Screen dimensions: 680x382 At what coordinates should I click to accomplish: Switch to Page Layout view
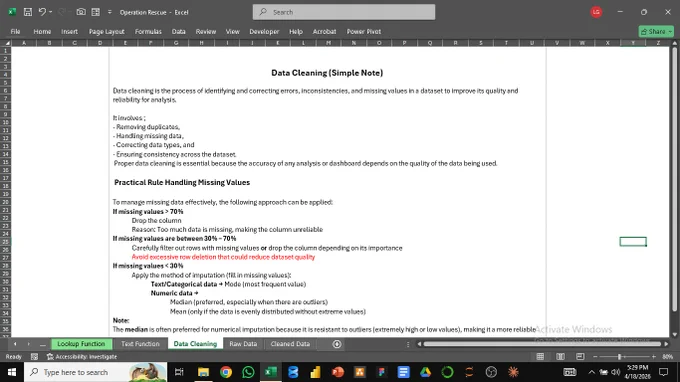560,356
